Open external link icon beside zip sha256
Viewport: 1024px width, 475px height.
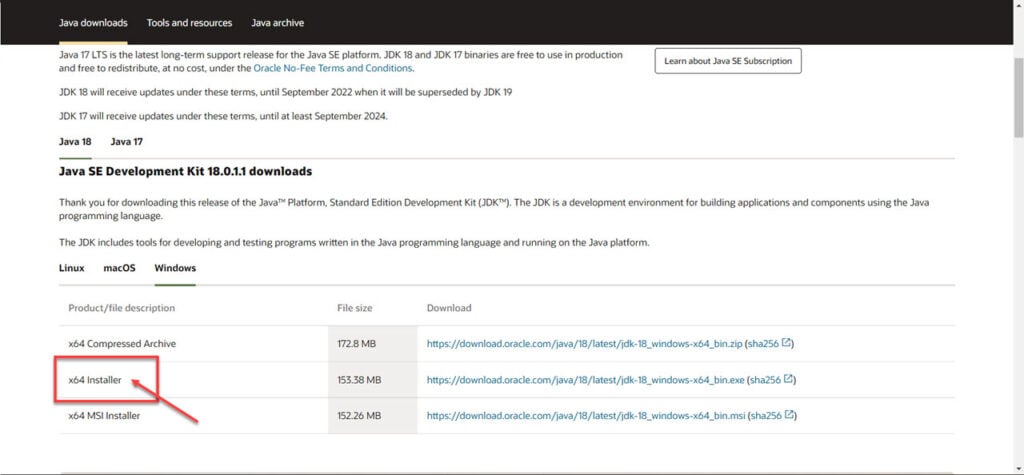point(786,343)
